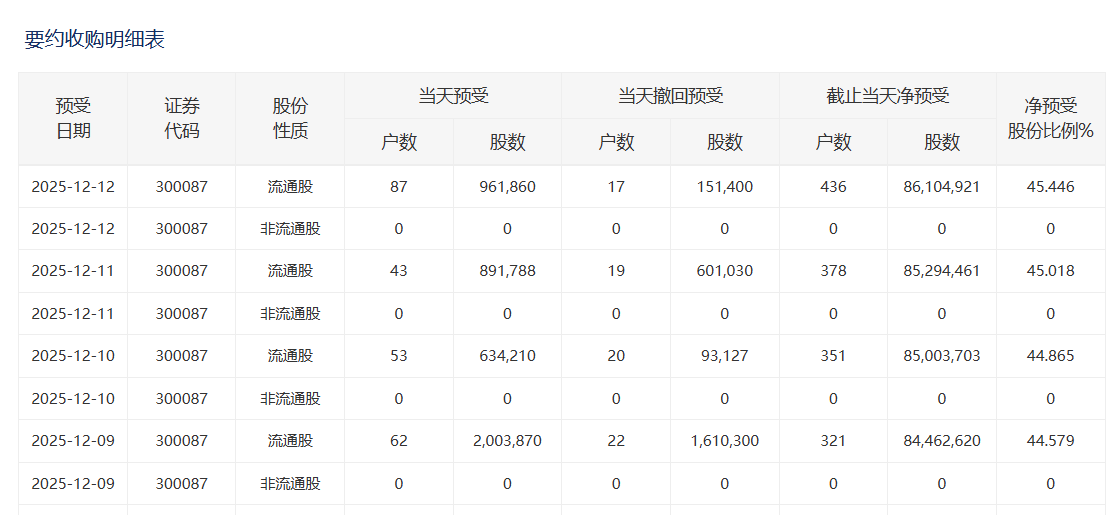Click withdrawn household count 20 cell
Image resolution: width=1120 pixels, height=515 pixels.
(616, 356)
